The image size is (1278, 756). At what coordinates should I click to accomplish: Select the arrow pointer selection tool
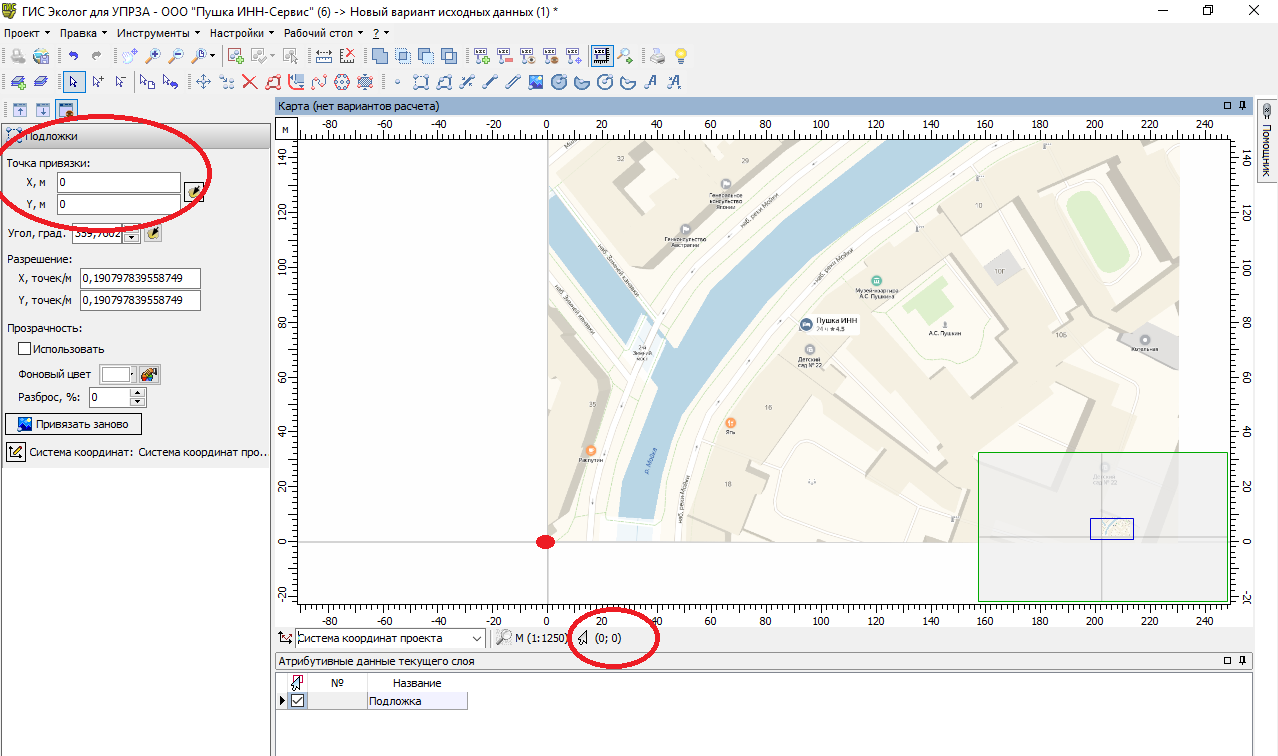click(x=73, y=82)
